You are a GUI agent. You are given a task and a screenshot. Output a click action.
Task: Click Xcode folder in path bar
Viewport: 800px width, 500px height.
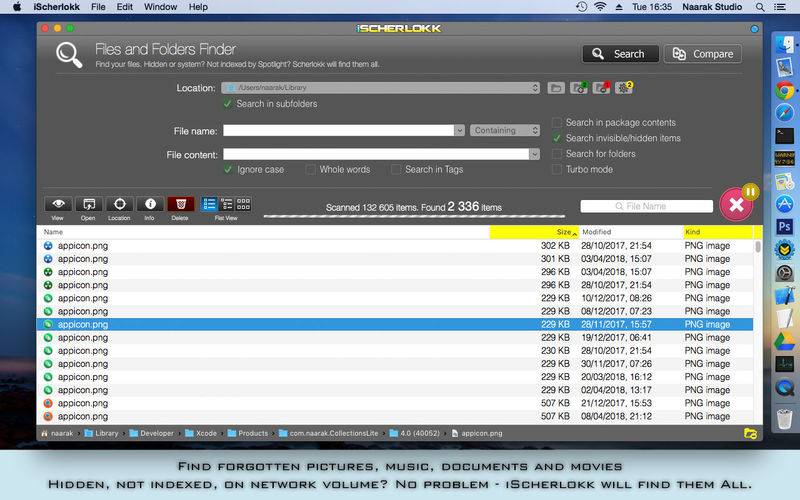point(201,434)
